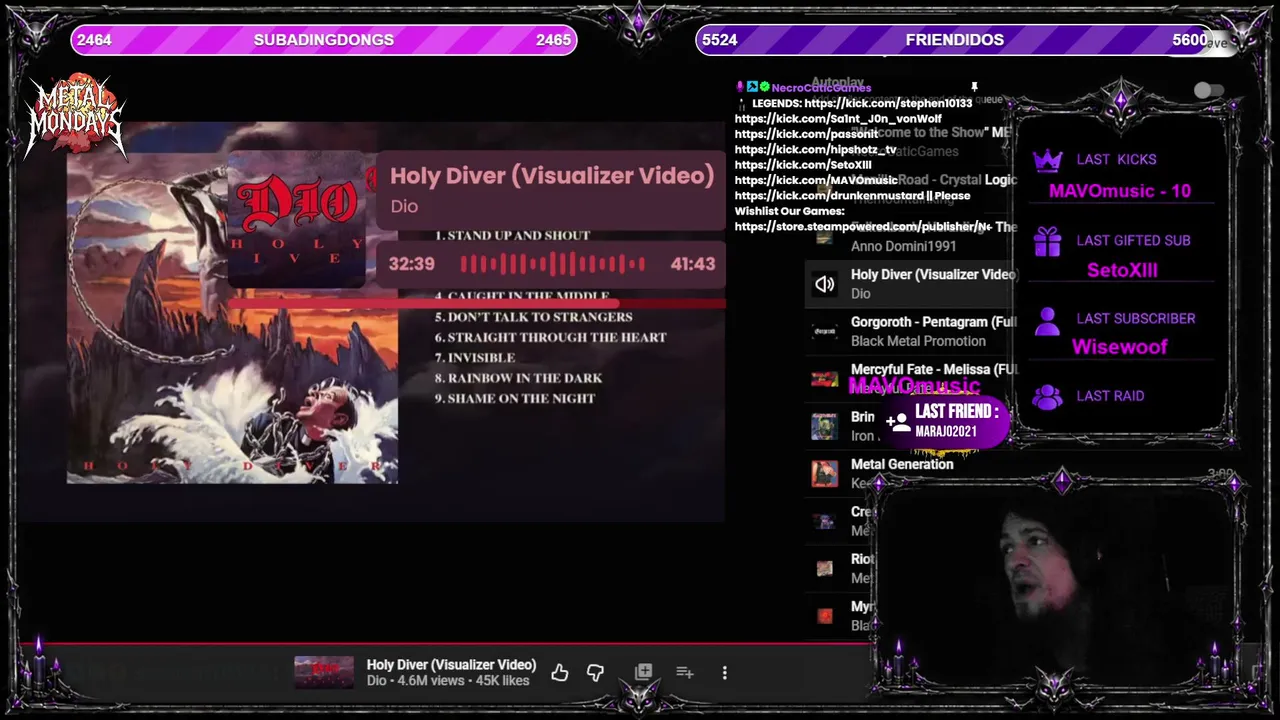Open the kick.com/Sa1nt_J0n_vonWolf chat link
The width and height of the screenshot is (1280, 720).
tap(838, 119)
